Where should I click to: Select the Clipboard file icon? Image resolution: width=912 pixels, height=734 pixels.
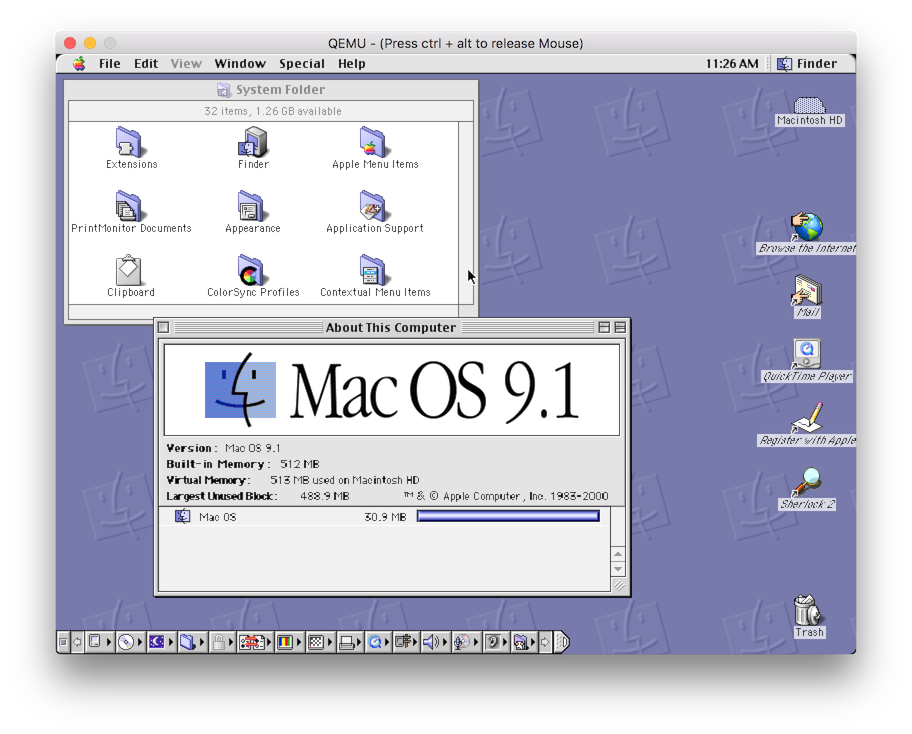pos(130,271)
